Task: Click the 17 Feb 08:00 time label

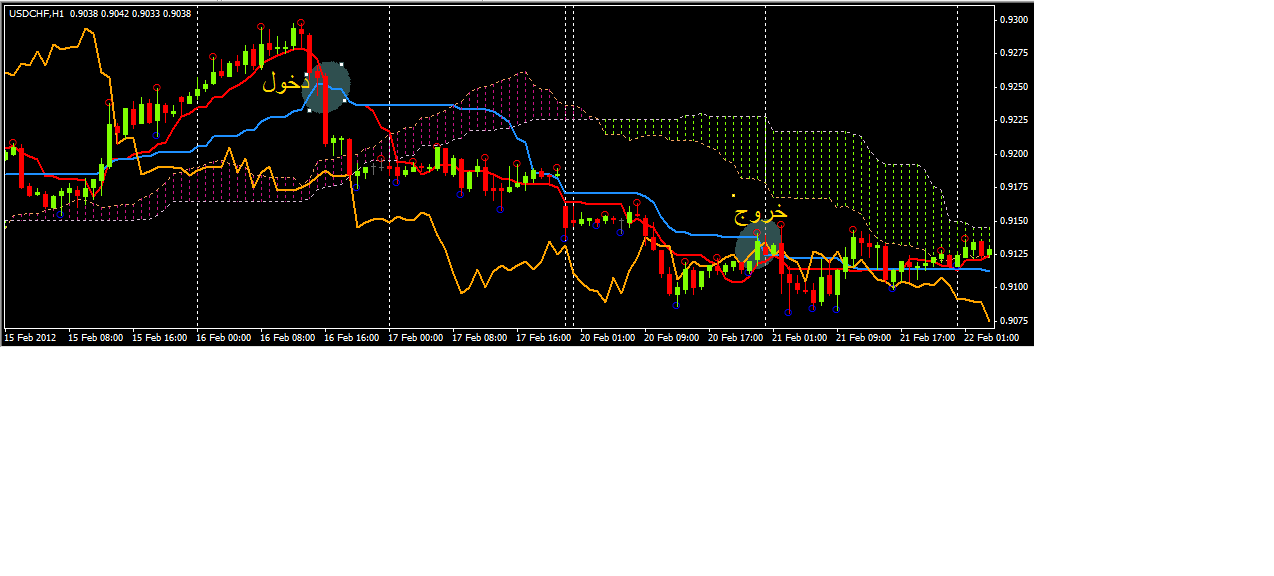Action: coord(480,338)
